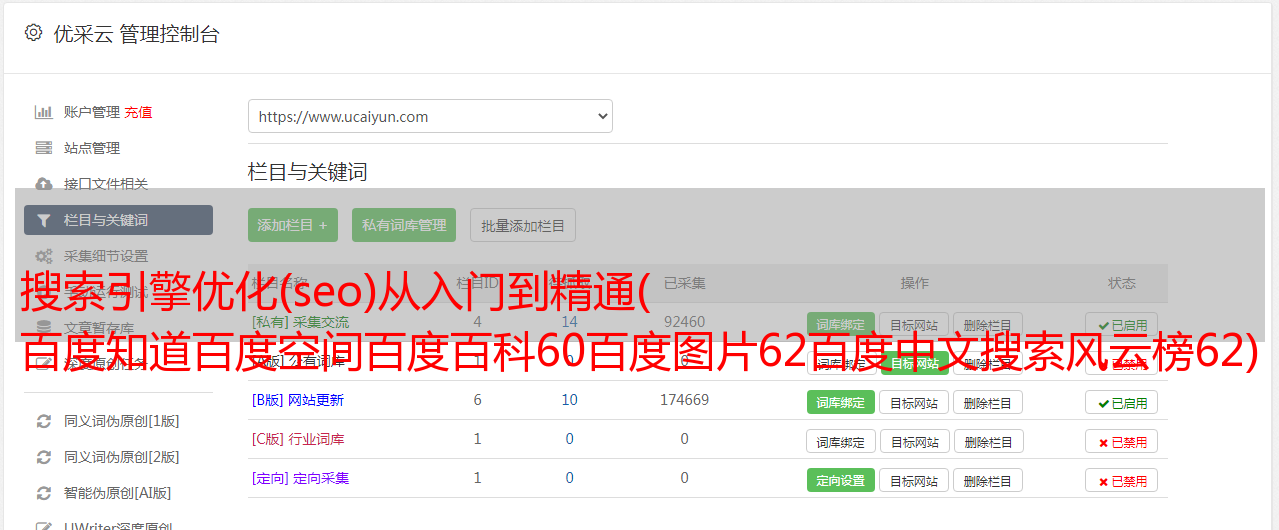Open the [B版] 网站更新 column link
This screenshot has width=1279, height=530.
point(298,400)
